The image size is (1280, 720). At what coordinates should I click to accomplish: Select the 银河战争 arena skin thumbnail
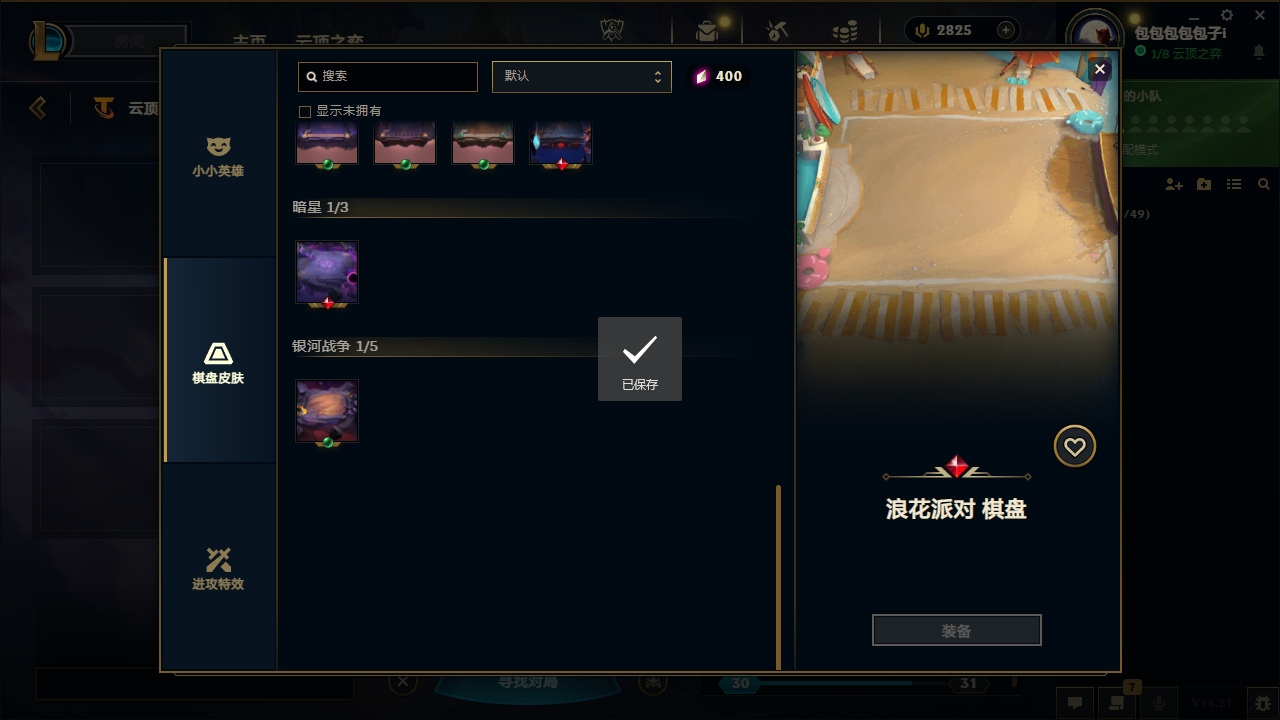(327, 411)
